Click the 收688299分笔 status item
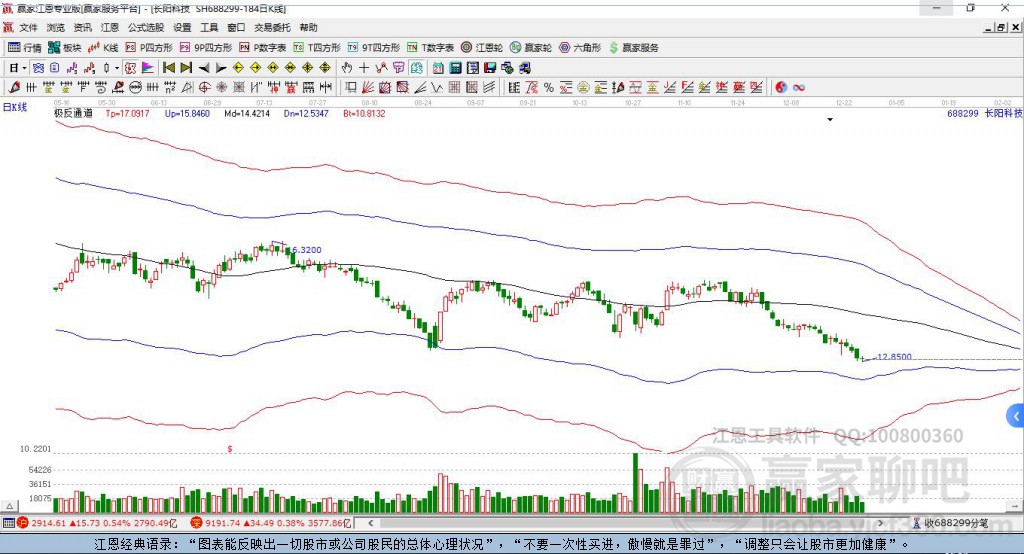 tap(950, 523)
